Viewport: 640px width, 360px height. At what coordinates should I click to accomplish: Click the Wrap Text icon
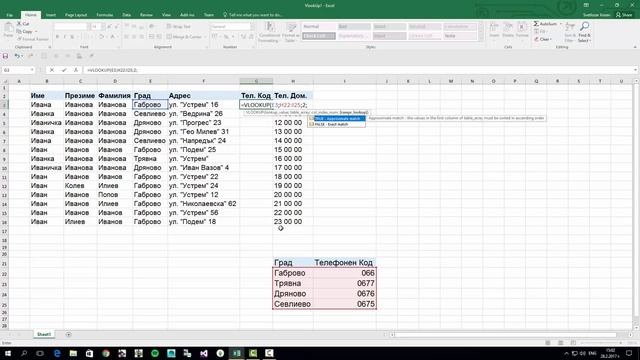coord(169,27)
